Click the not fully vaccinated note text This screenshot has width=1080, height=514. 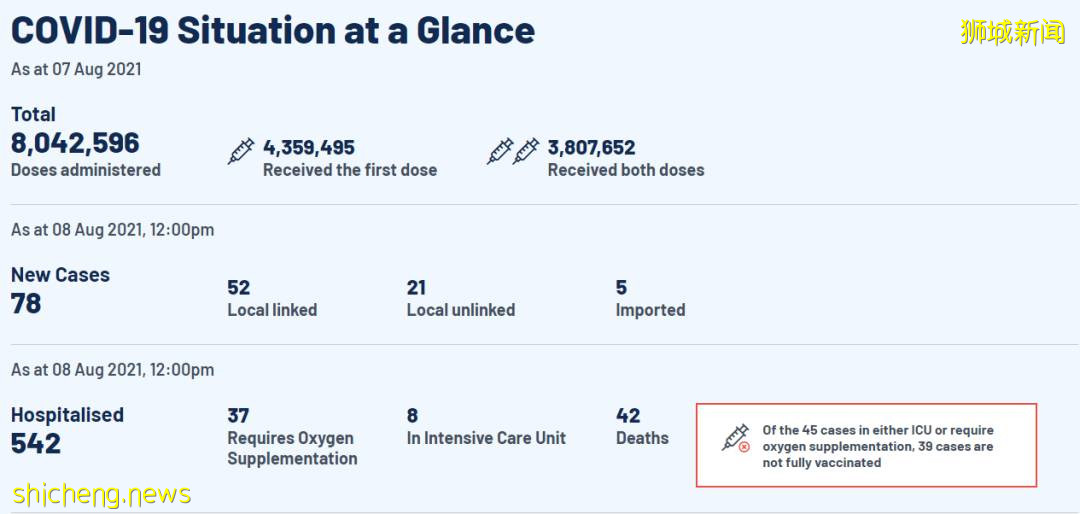pyautogui.click(x=878, y=446)
